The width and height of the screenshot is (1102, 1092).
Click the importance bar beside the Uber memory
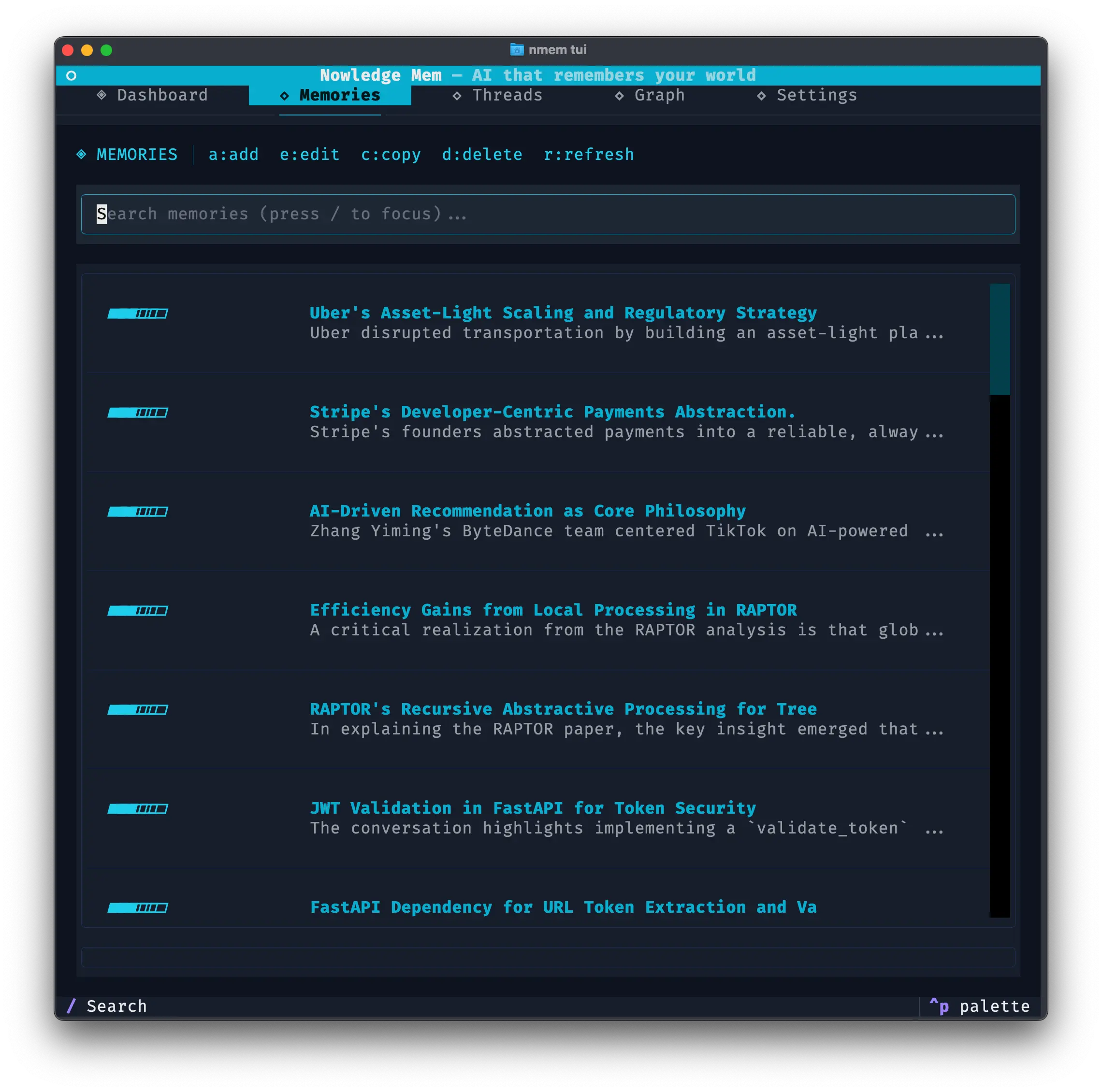(137, 314)
